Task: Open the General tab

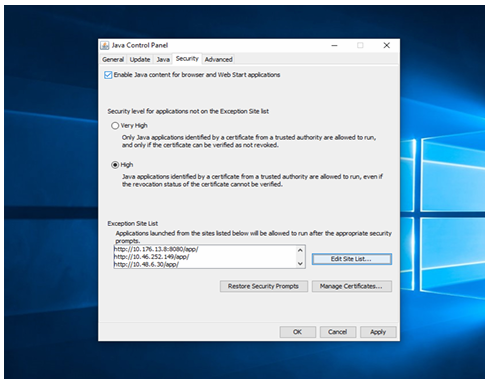Action: tap(113, 59)
